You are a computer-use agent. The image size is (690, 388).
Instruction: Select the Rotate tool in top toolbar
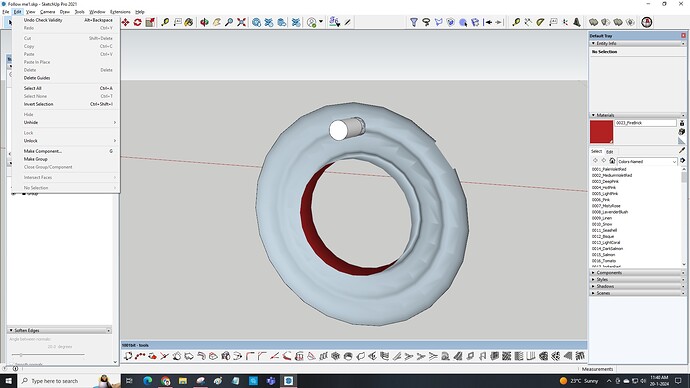(138, 22)
